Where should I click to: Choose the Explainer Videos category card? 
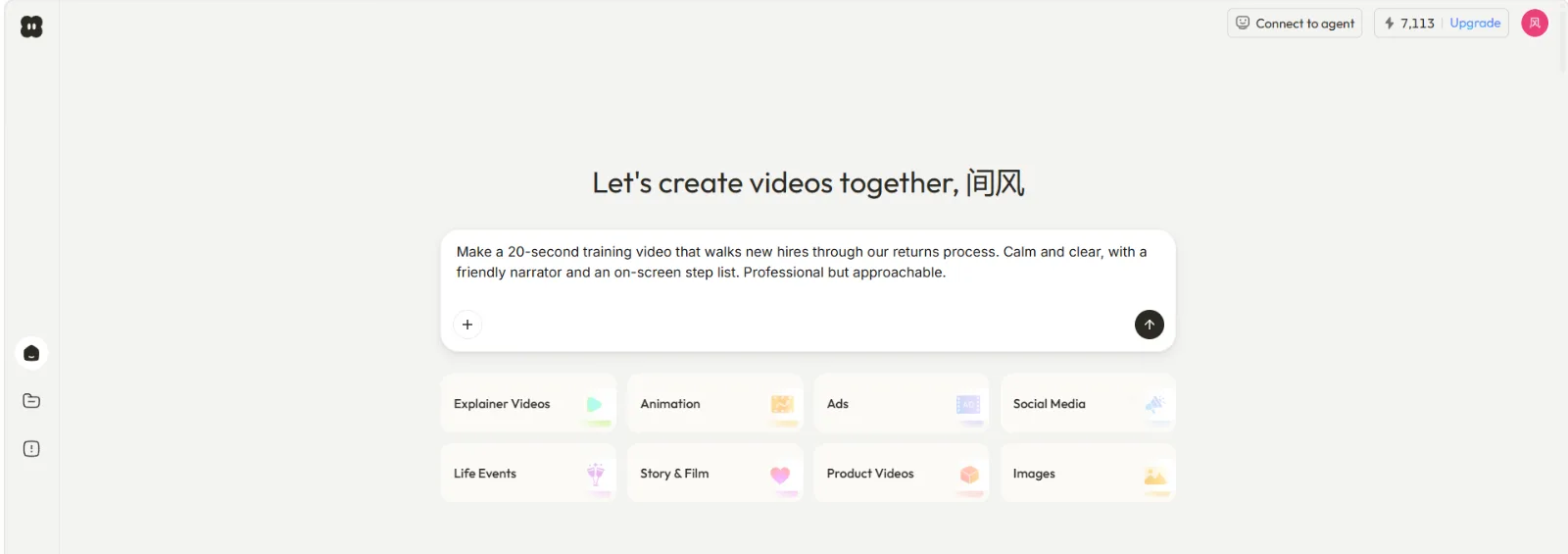pyautogui.click(x=528, y=403)
